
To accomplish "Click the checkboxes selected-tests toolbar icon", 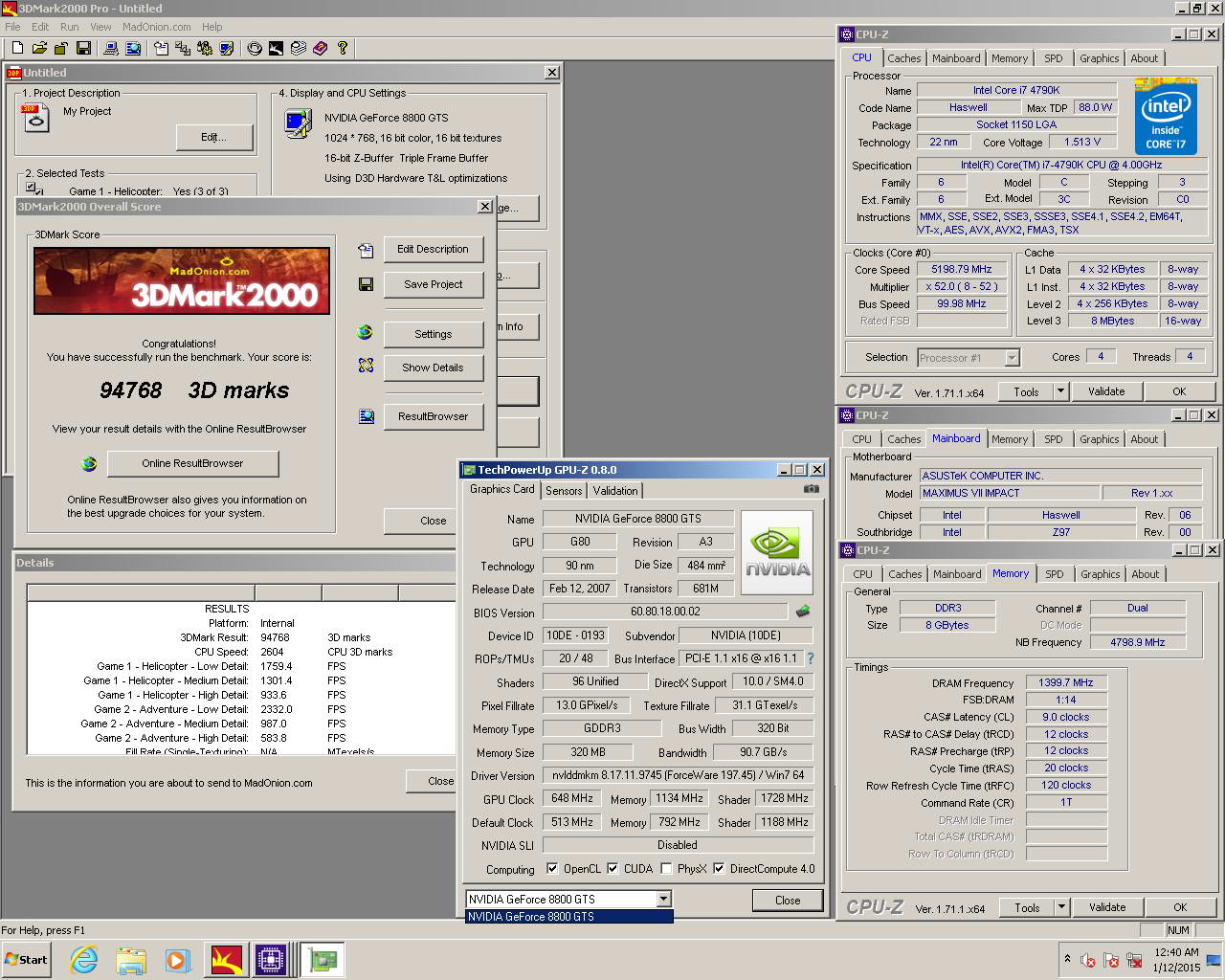I will click(182, 48).
